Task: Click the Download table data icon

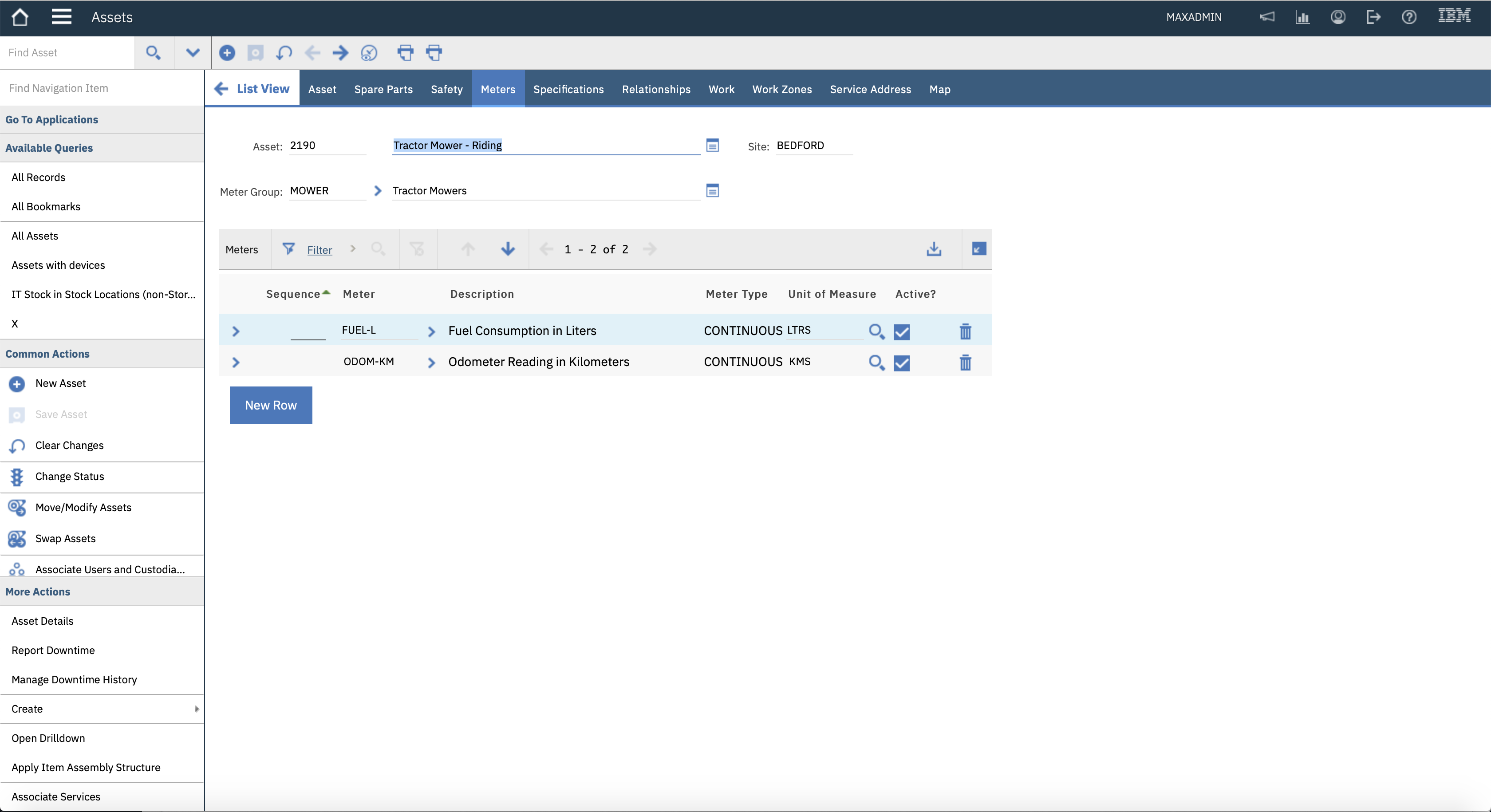Action: tap(934, 249)
